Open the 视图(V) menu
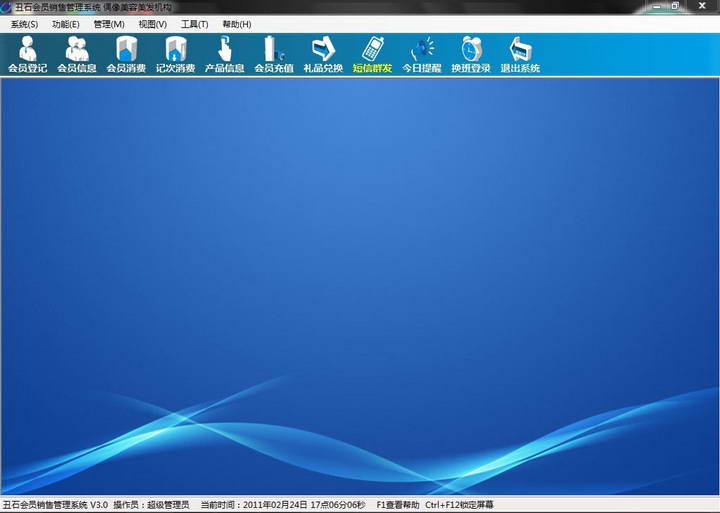 tap(152, 24)
